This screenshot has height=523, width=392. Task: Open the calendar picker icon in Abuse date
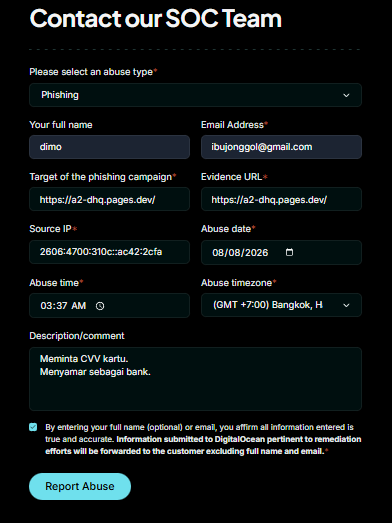click(x=289, y=252)
